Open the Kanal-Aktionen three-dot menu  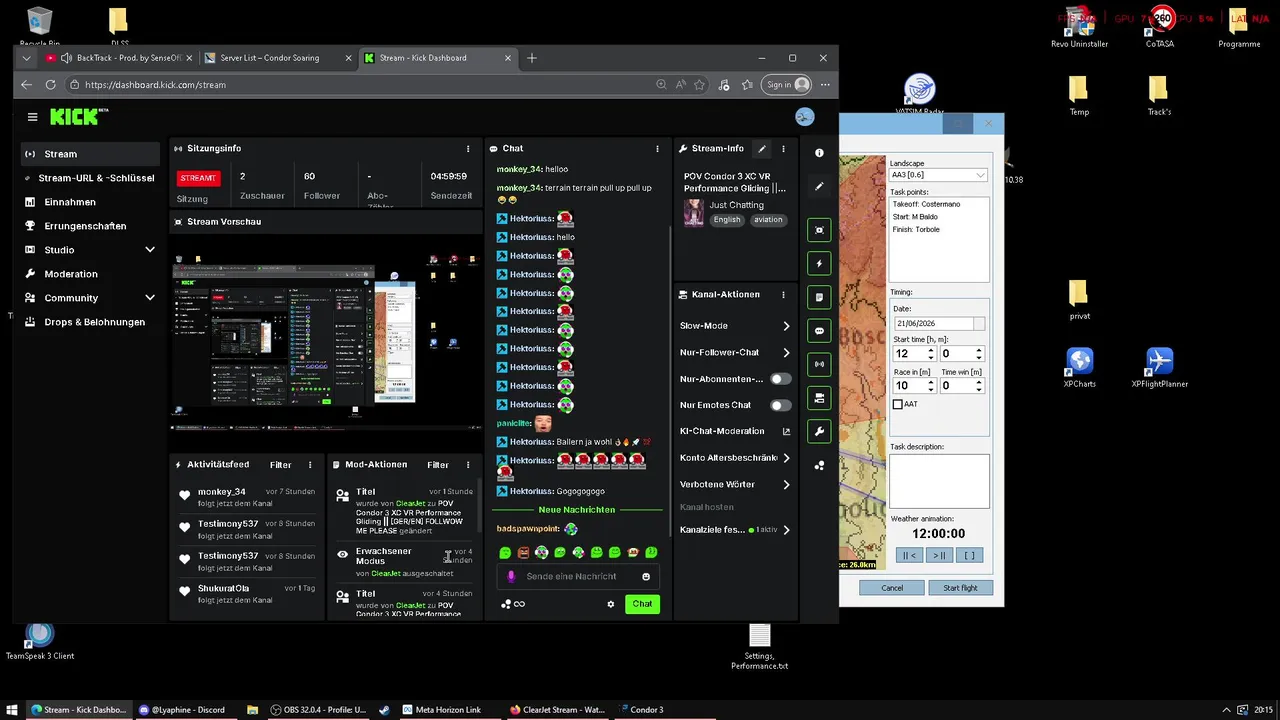pos(783,295)
